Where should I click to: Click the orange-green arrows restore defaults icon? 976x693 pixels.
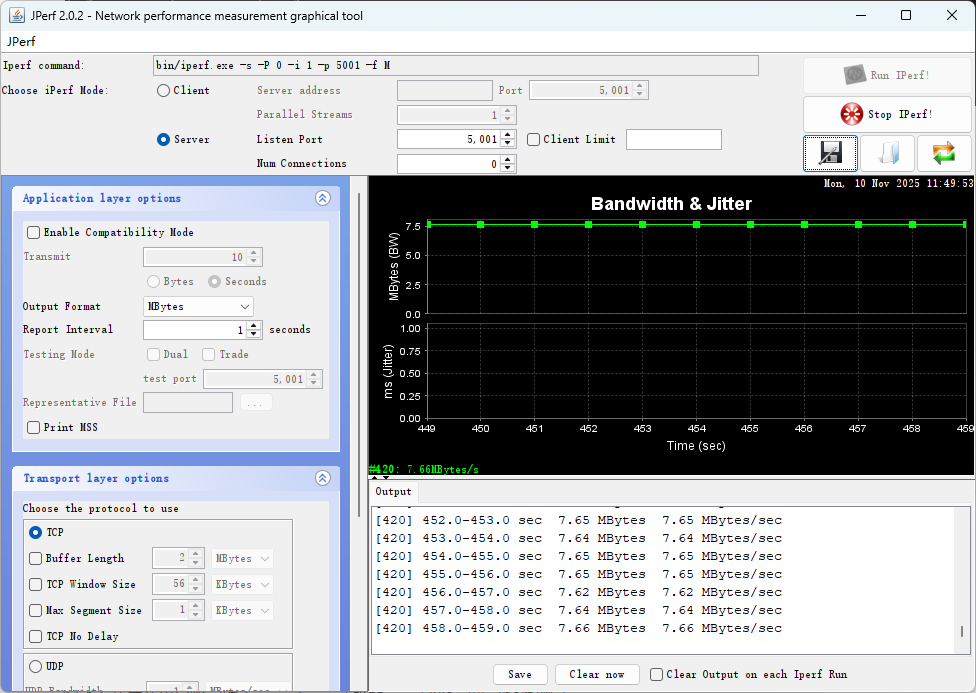pyautogui.click(x=944, y=154)
